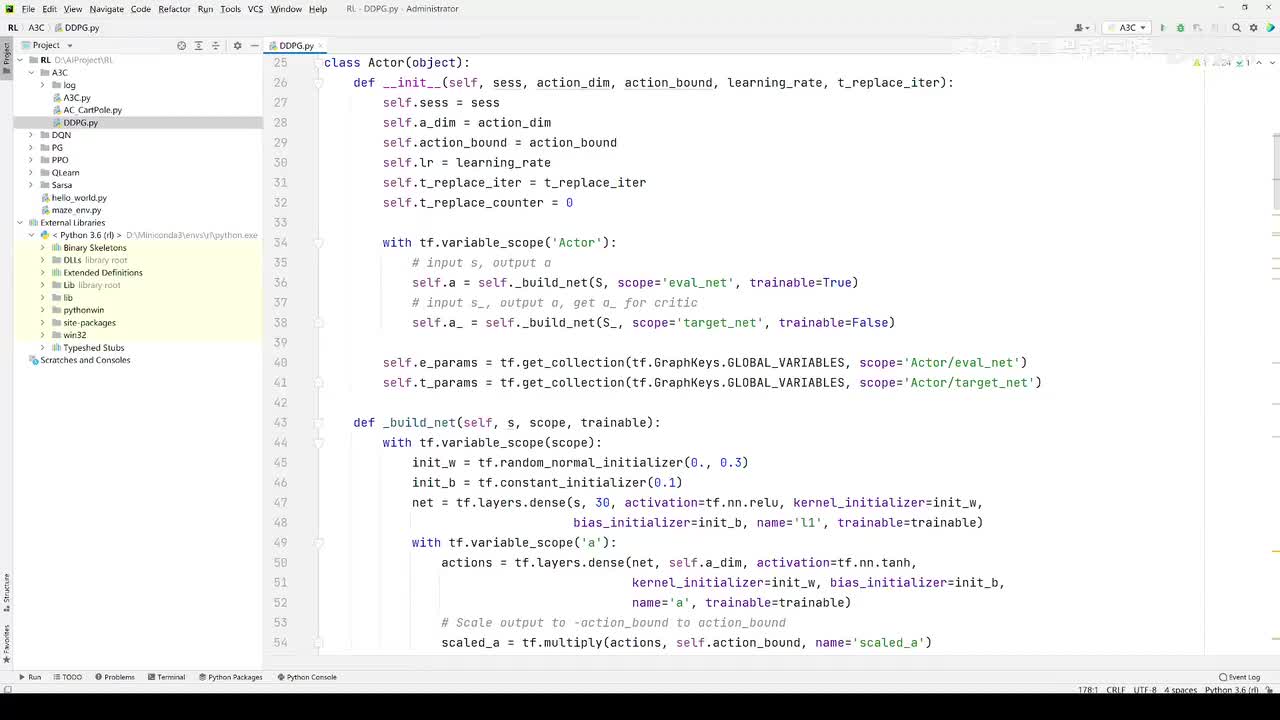Screen dimensions: 1280x720
Task: Open the Run tool window
Action: point(30,677)
